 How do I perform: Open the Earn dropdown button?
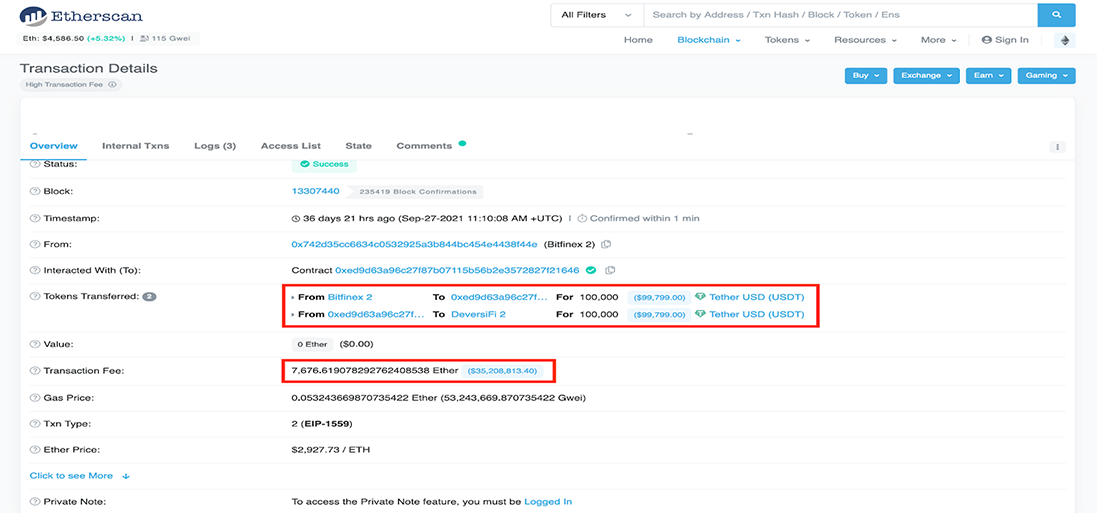[x=989, y=76]
